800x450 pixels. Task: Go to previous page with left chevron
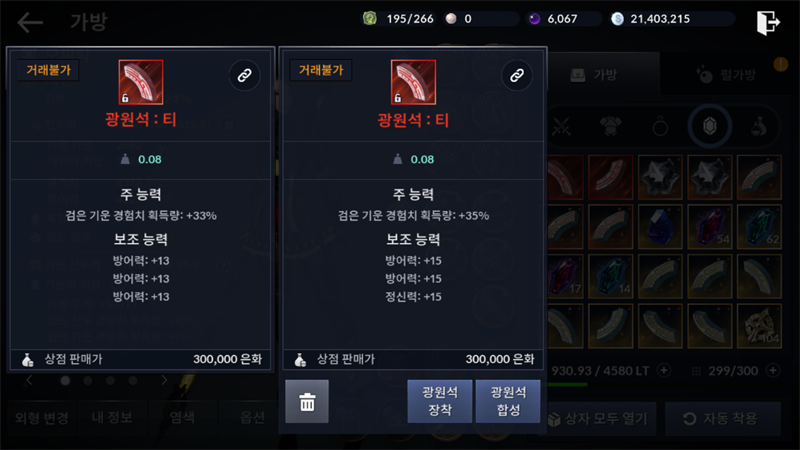click(29, 380)
